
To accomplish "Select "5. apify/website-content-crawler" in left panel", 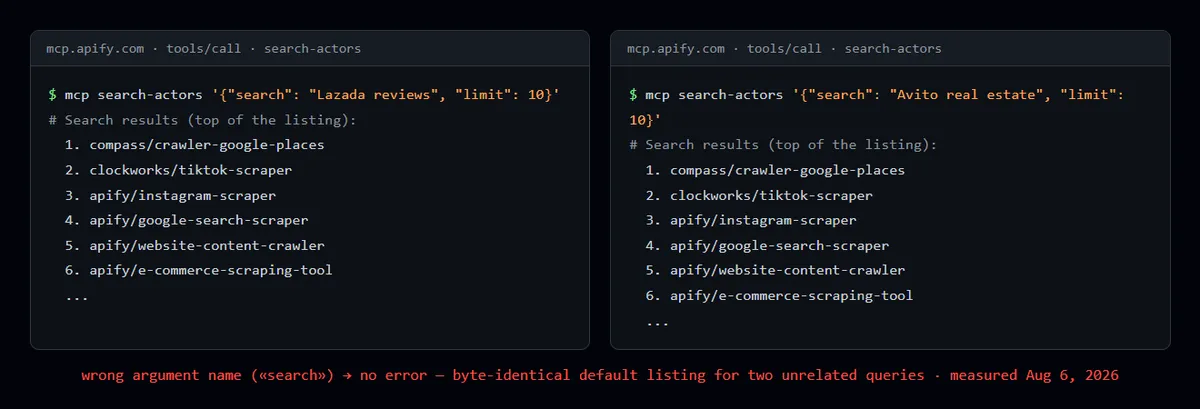I will (194, 245).
